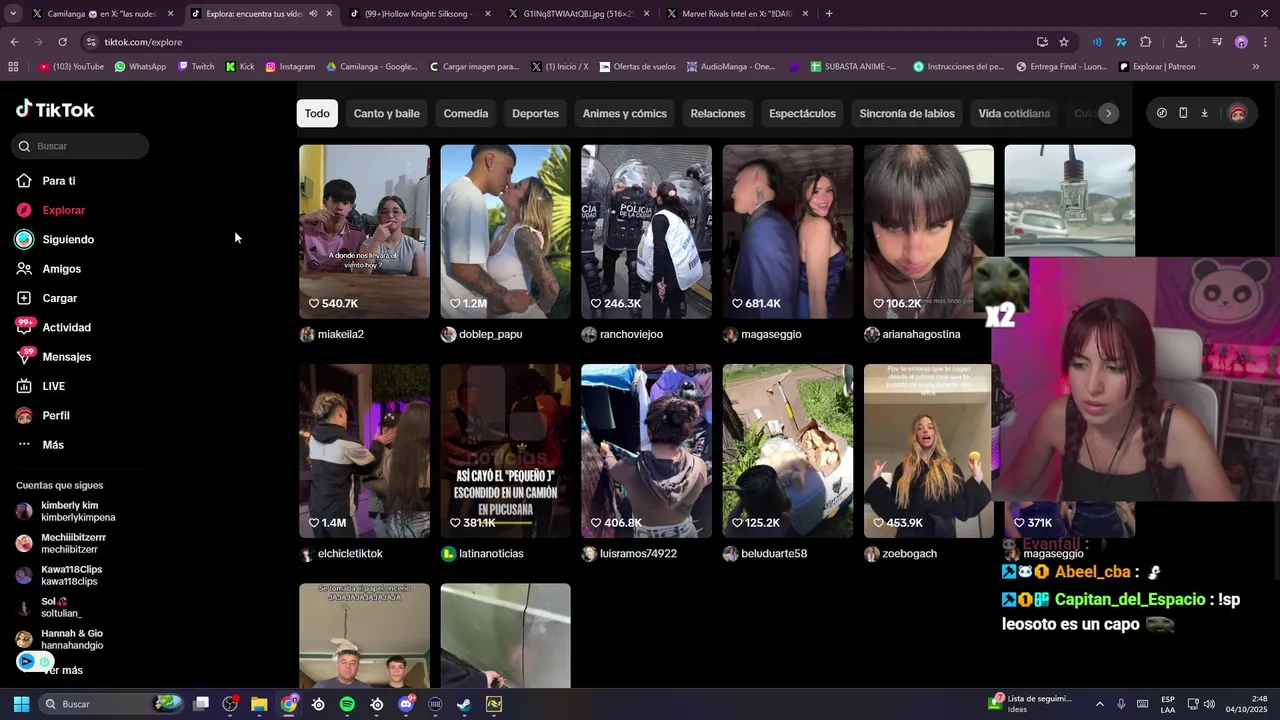Open the beluduarte58 video with 125.2K likes
This screenshot has height=720, width=1280.
[x=788, y=451]
